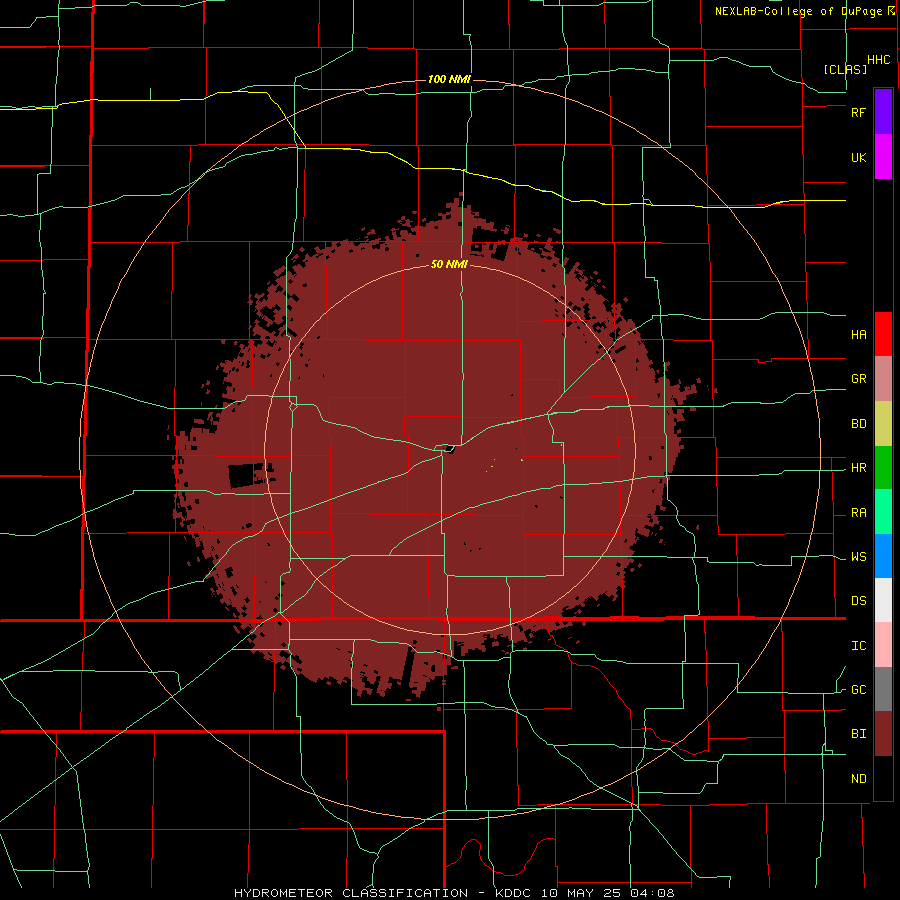Click the RA legend label
Image resolution: width=900 pixels, height=900 pixels.
pyautogui.click(x=858, y=513)
